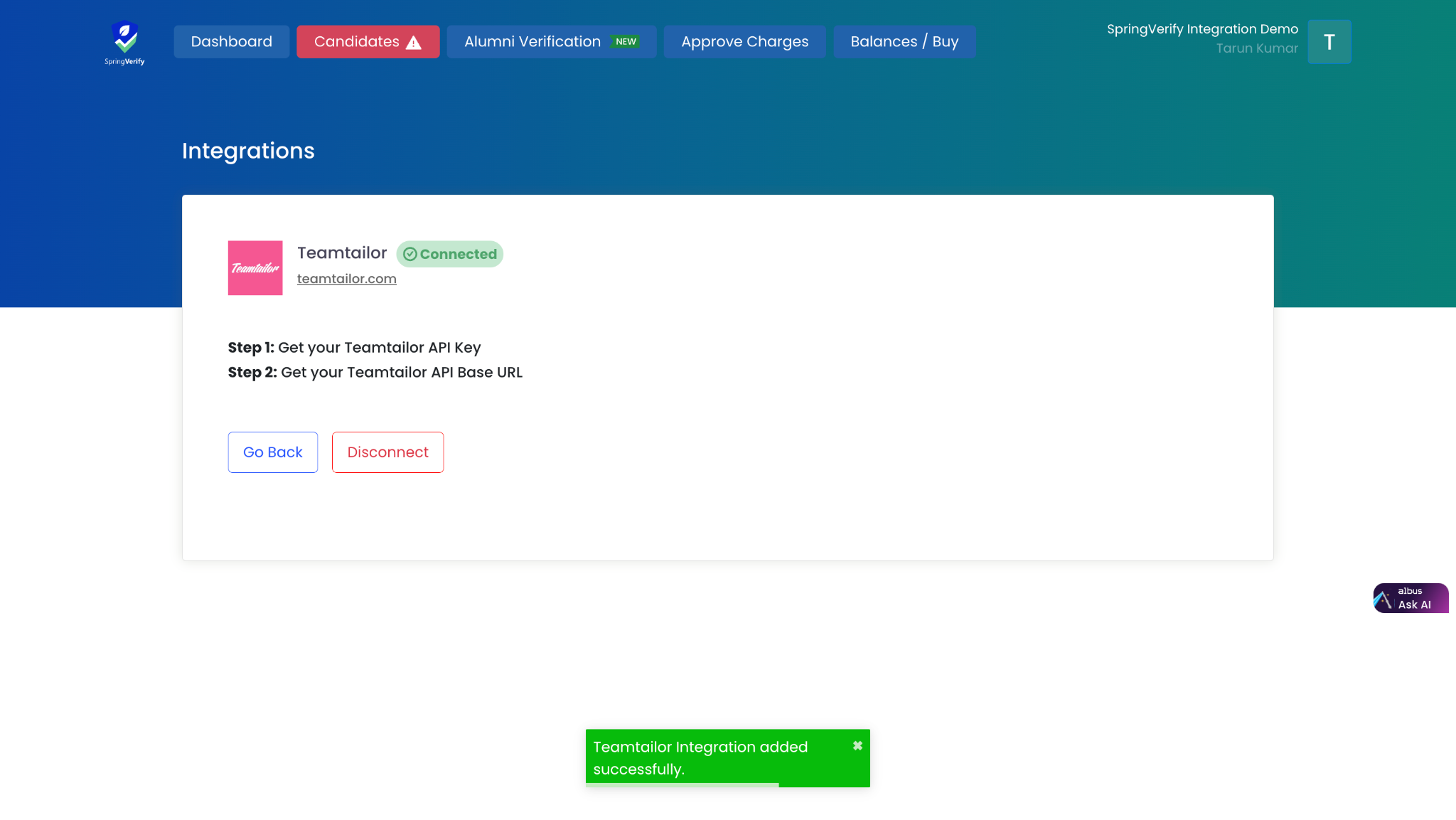
Task: Open the Candidates tab
Action: tap(368, 41)
